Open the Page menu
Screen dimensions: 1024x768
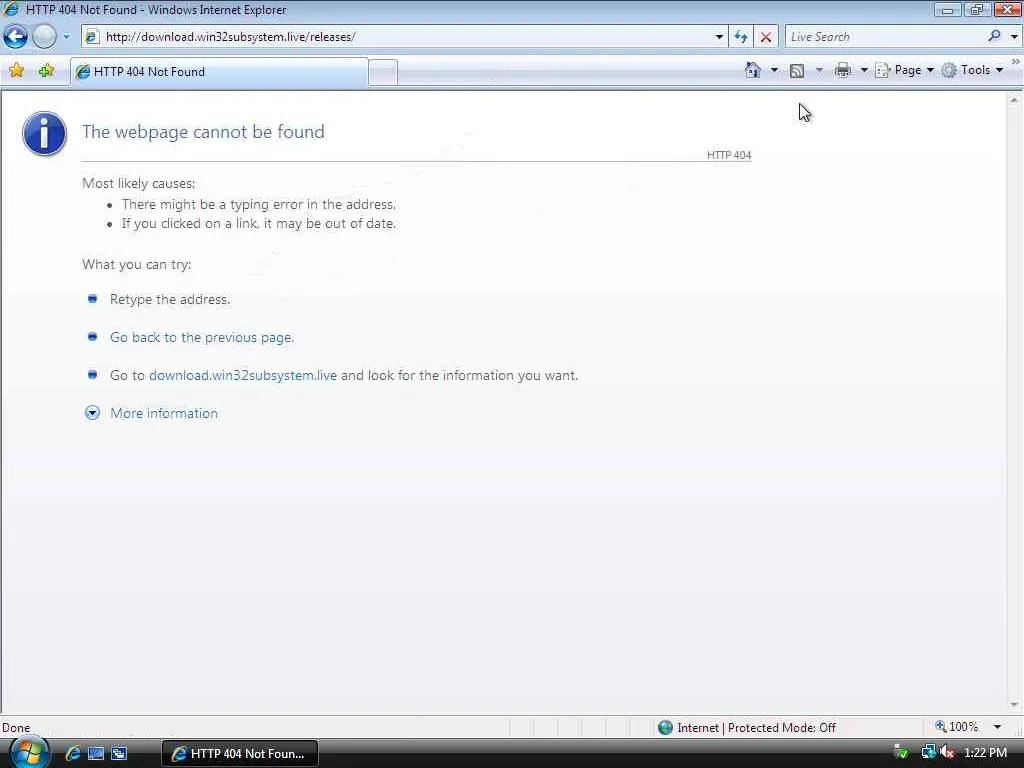(x=904, y=70)
